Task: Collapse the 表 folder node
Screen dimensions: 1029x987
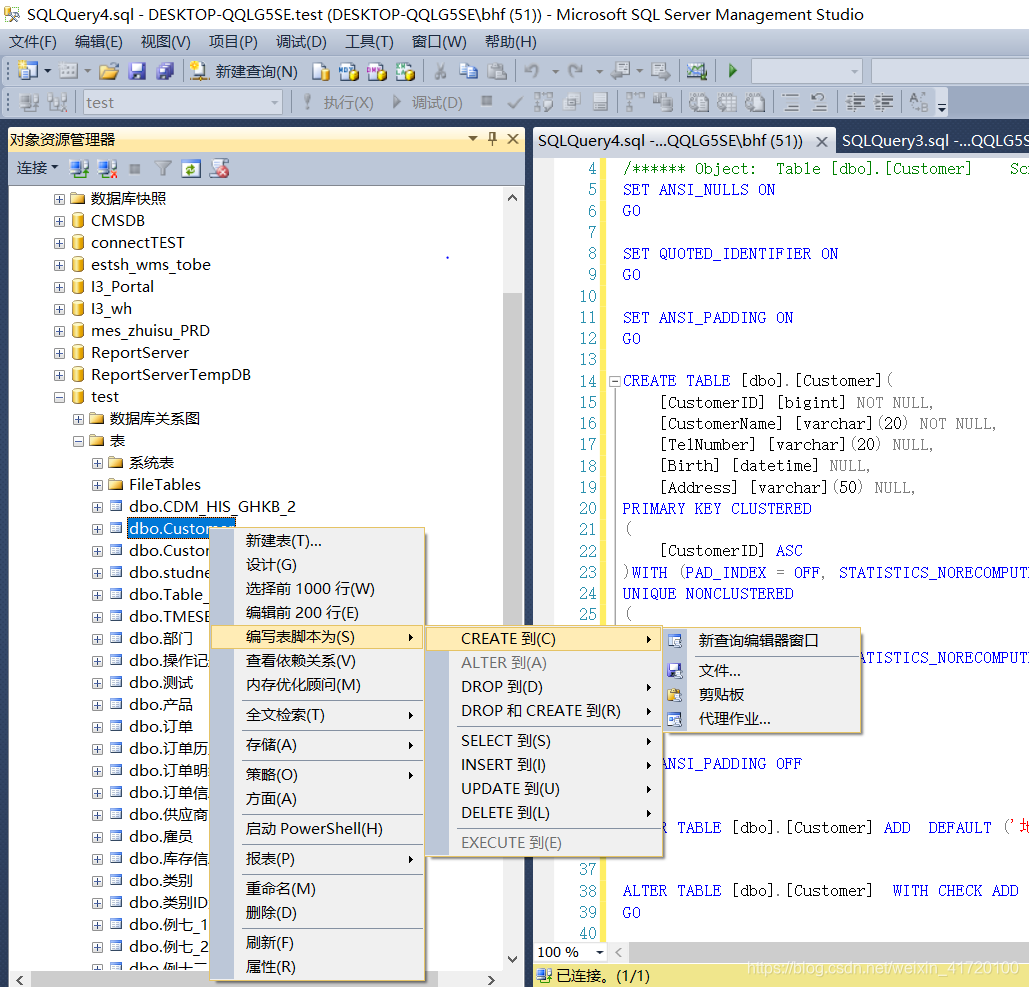Action: tap(78, 442)
